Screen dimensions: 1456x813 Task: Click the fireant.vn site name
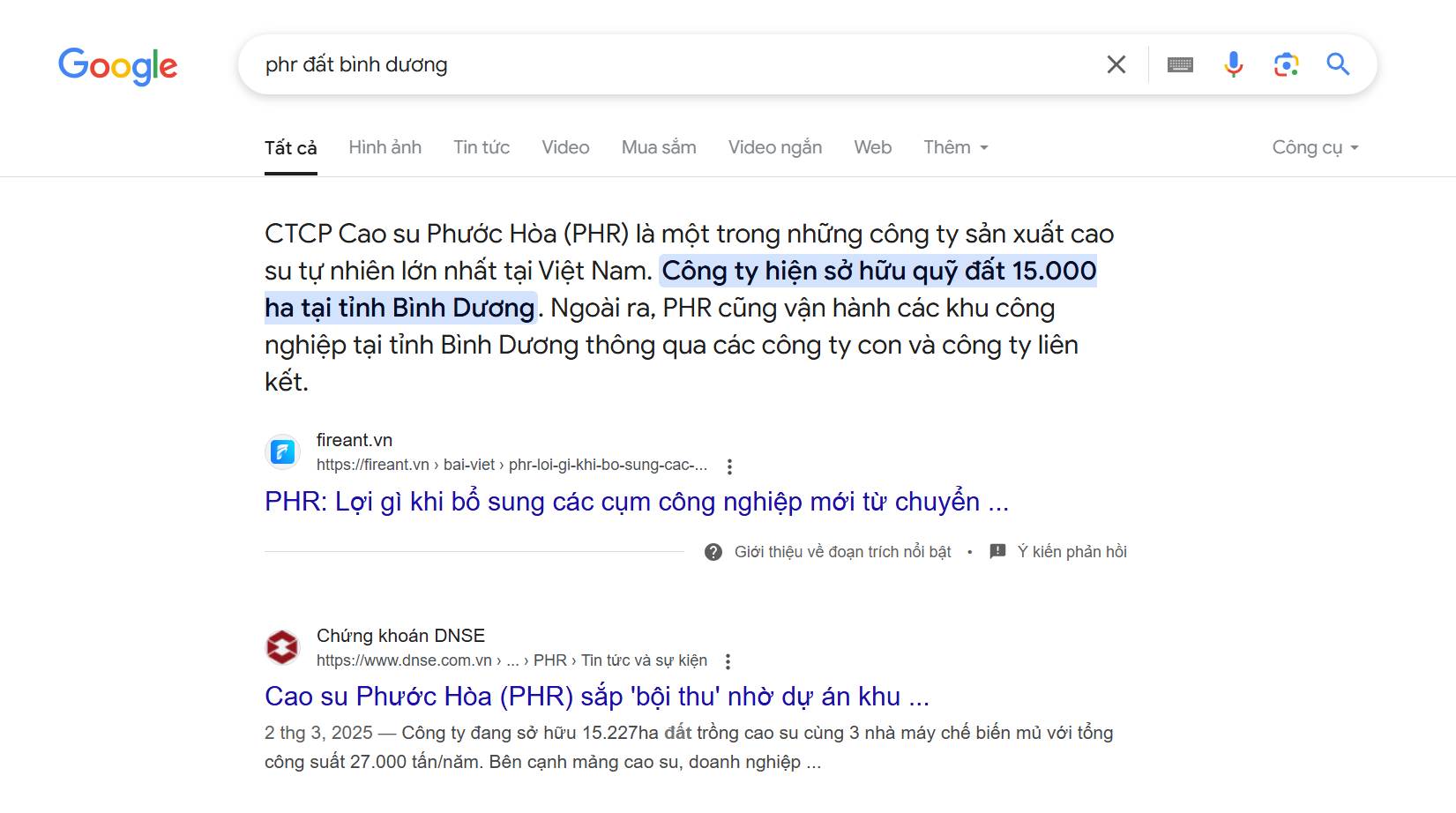(x=355, y=440)
